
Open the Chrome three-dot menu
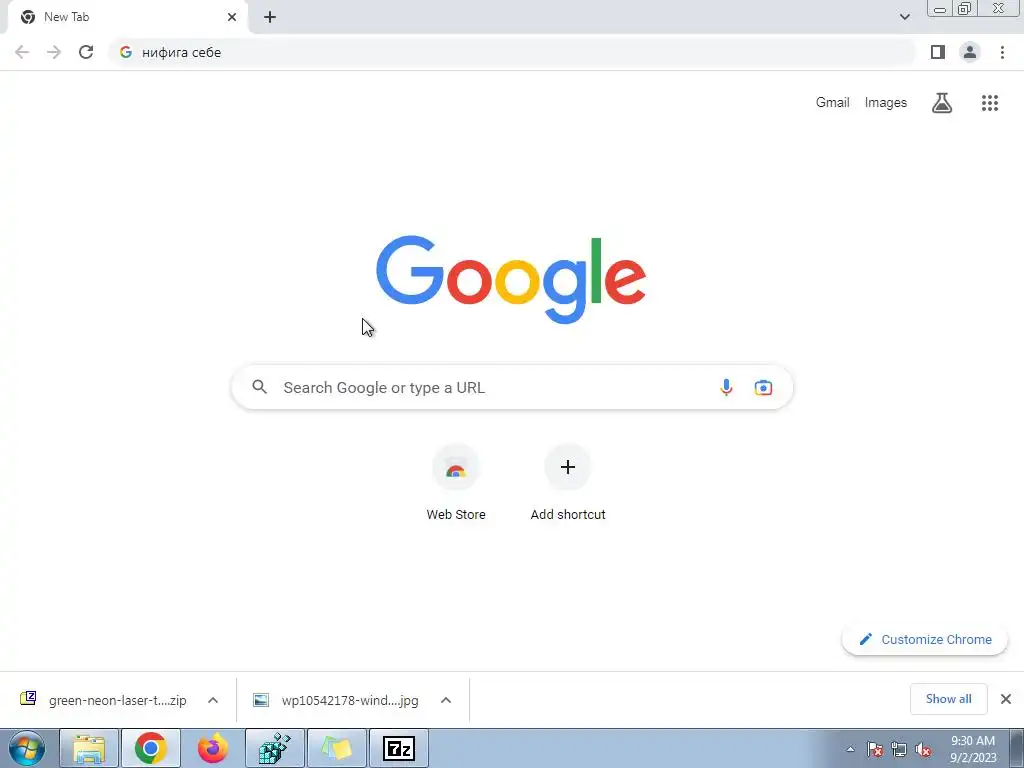tap(1002, 52)
